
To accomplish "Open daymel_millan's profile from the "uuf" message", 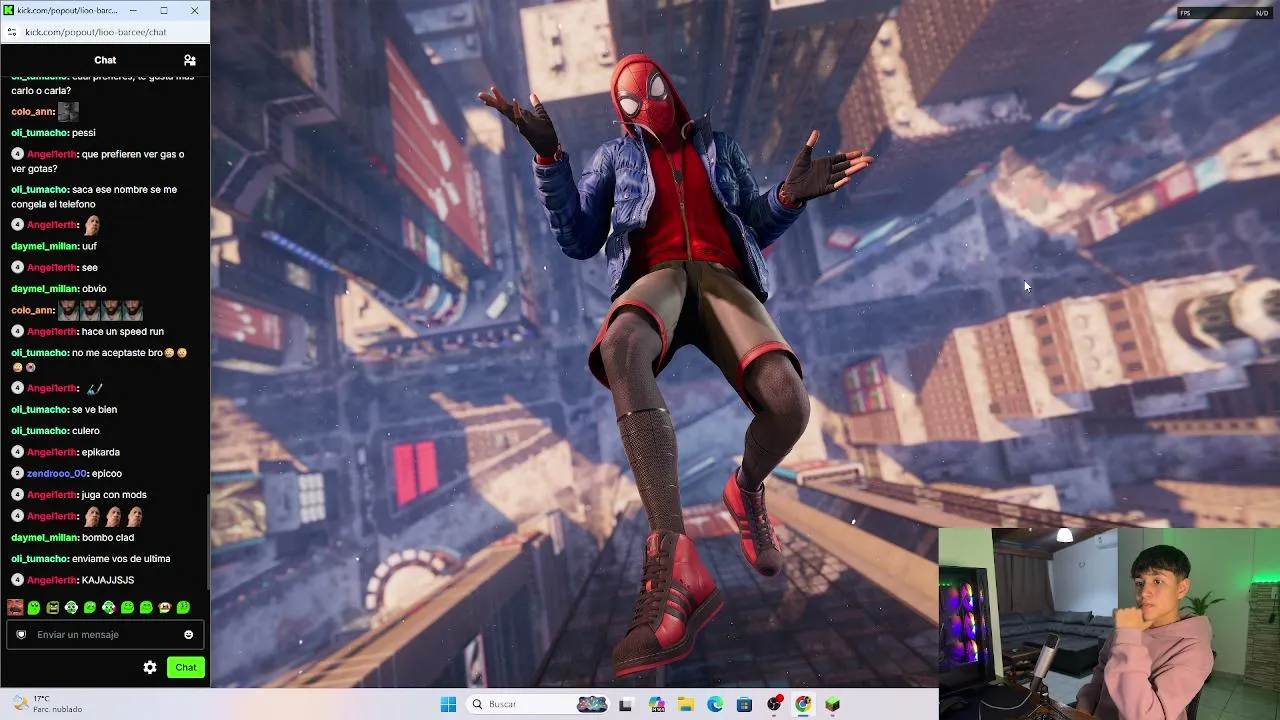I will (45, 246).
